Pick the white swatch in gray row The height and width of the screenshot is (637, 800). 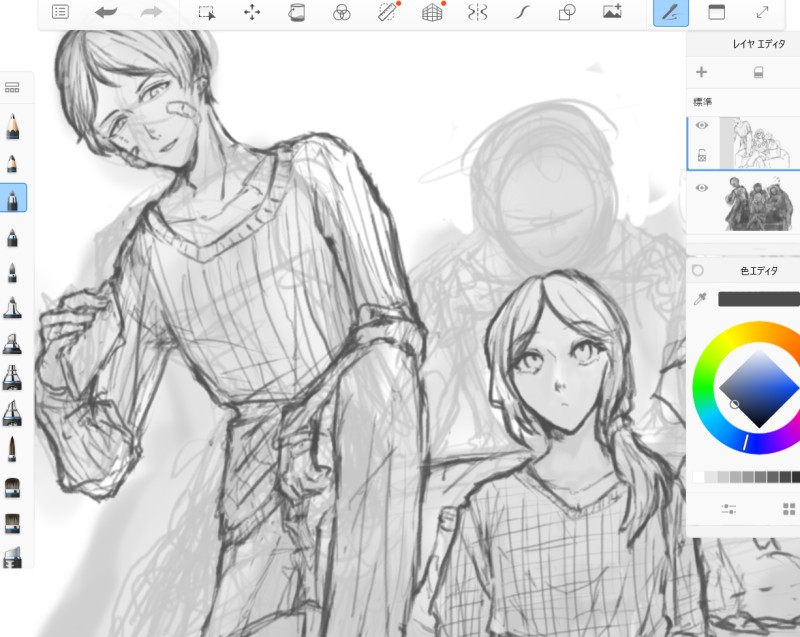pyautogui.click(x=698, y=477)
